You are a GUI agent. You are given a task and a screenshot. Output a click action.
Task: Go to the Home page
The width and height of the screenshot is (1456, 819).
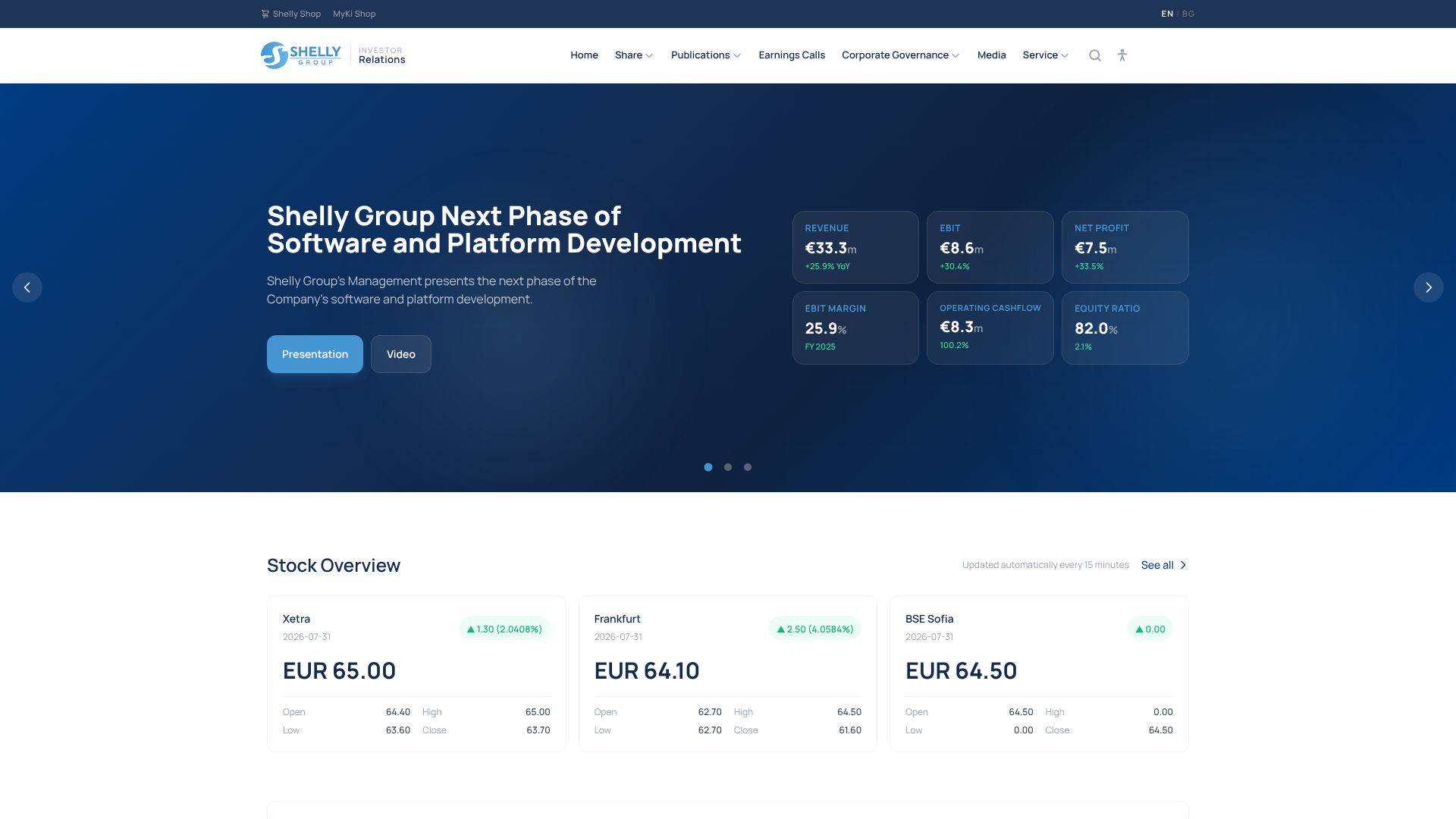tap(584, 55)
